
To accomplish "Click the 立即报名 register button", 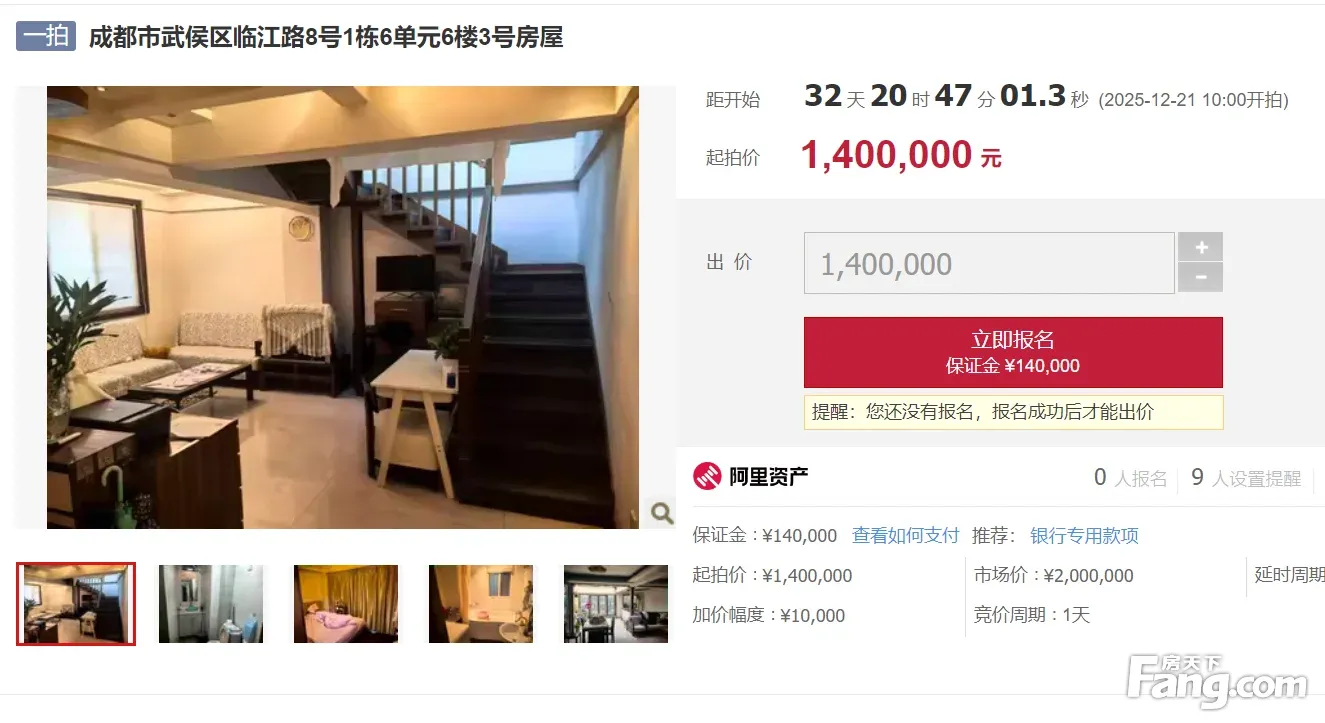I will pos(1013,352).
